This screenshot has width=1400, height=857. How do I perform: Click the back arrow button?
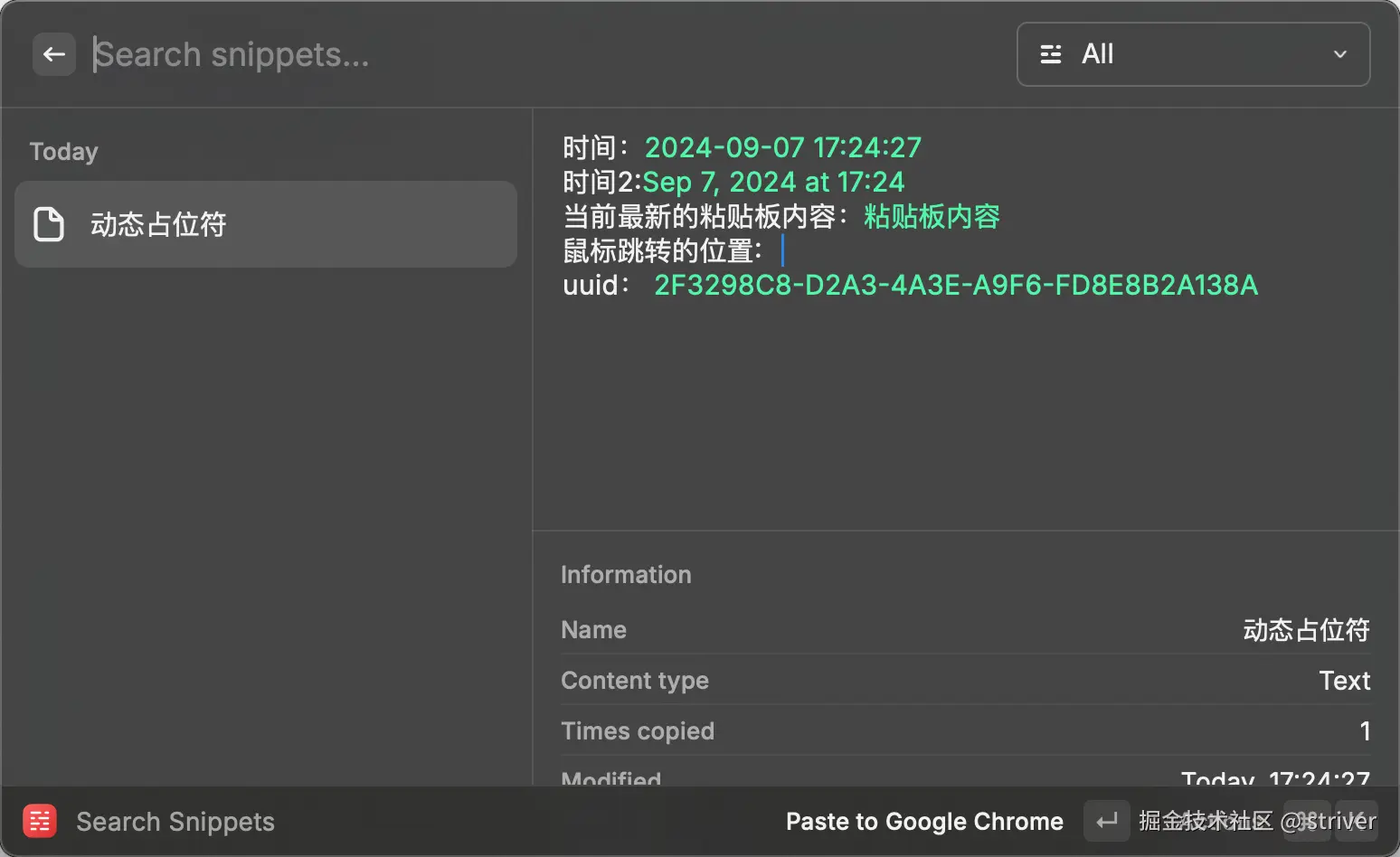[x=54, y=54]
